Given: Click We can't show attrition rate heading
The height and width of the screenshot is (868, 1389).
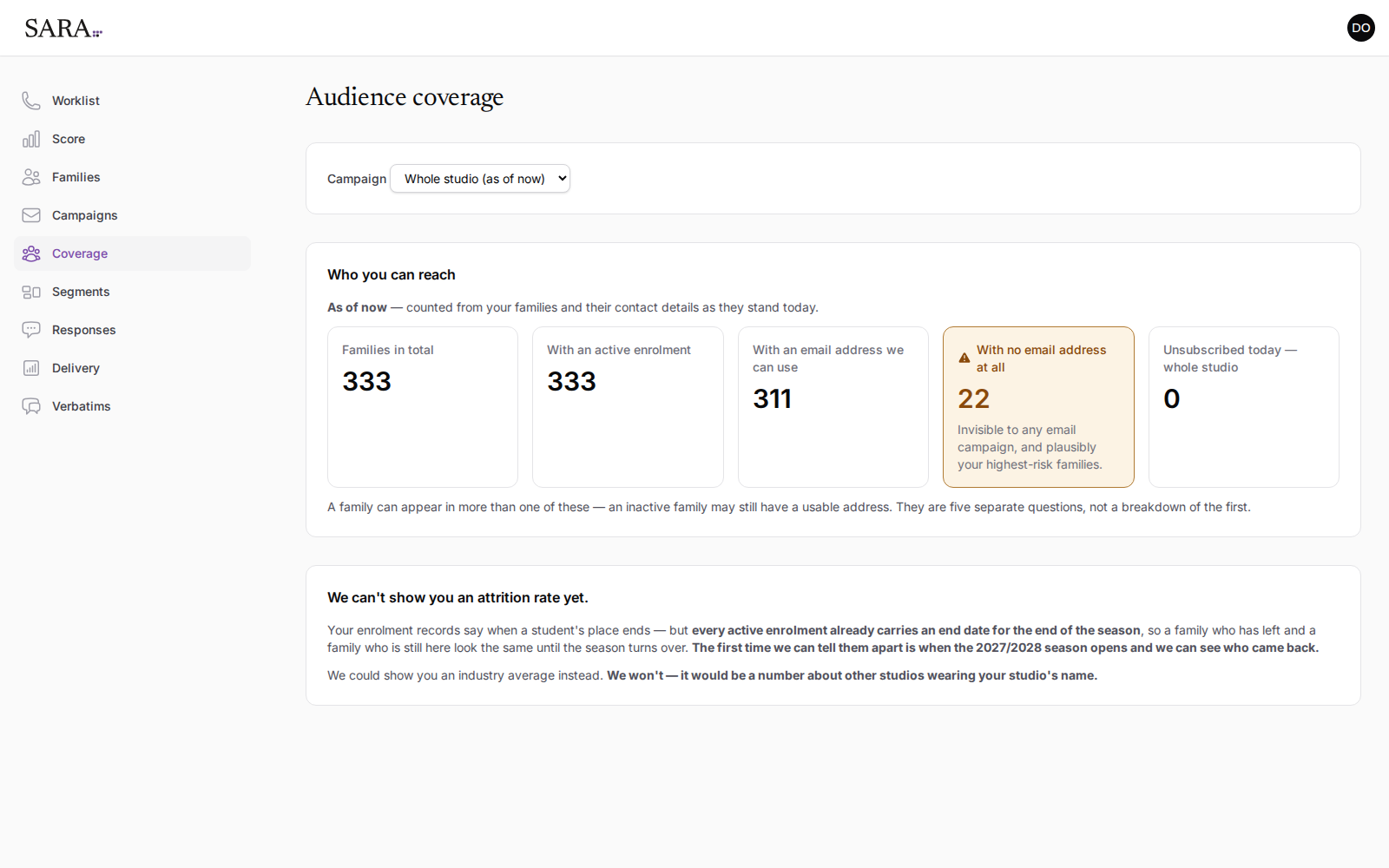Looking at the screenshot, I should pyautogui.click(x=458, y=597).
